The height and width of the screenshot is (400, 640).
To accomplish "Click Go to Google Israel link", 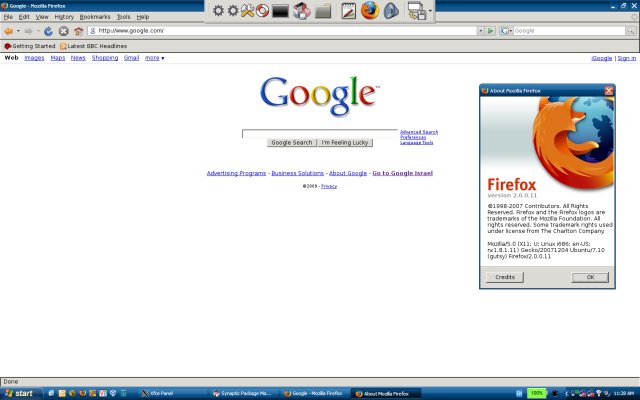I will click(x=402, y=173).
